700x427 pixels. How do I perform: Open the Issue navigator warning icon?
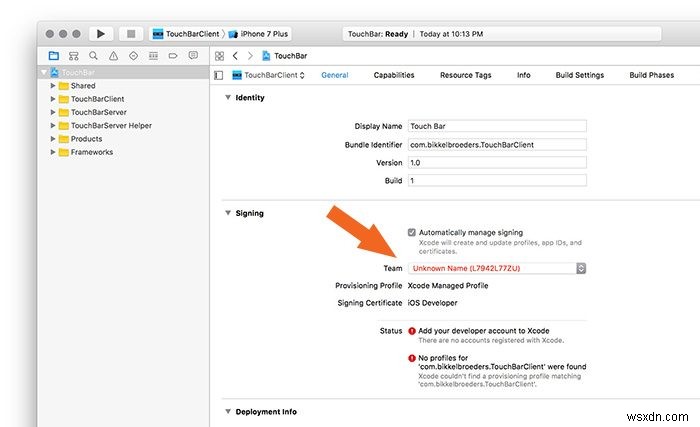(112, 56)
